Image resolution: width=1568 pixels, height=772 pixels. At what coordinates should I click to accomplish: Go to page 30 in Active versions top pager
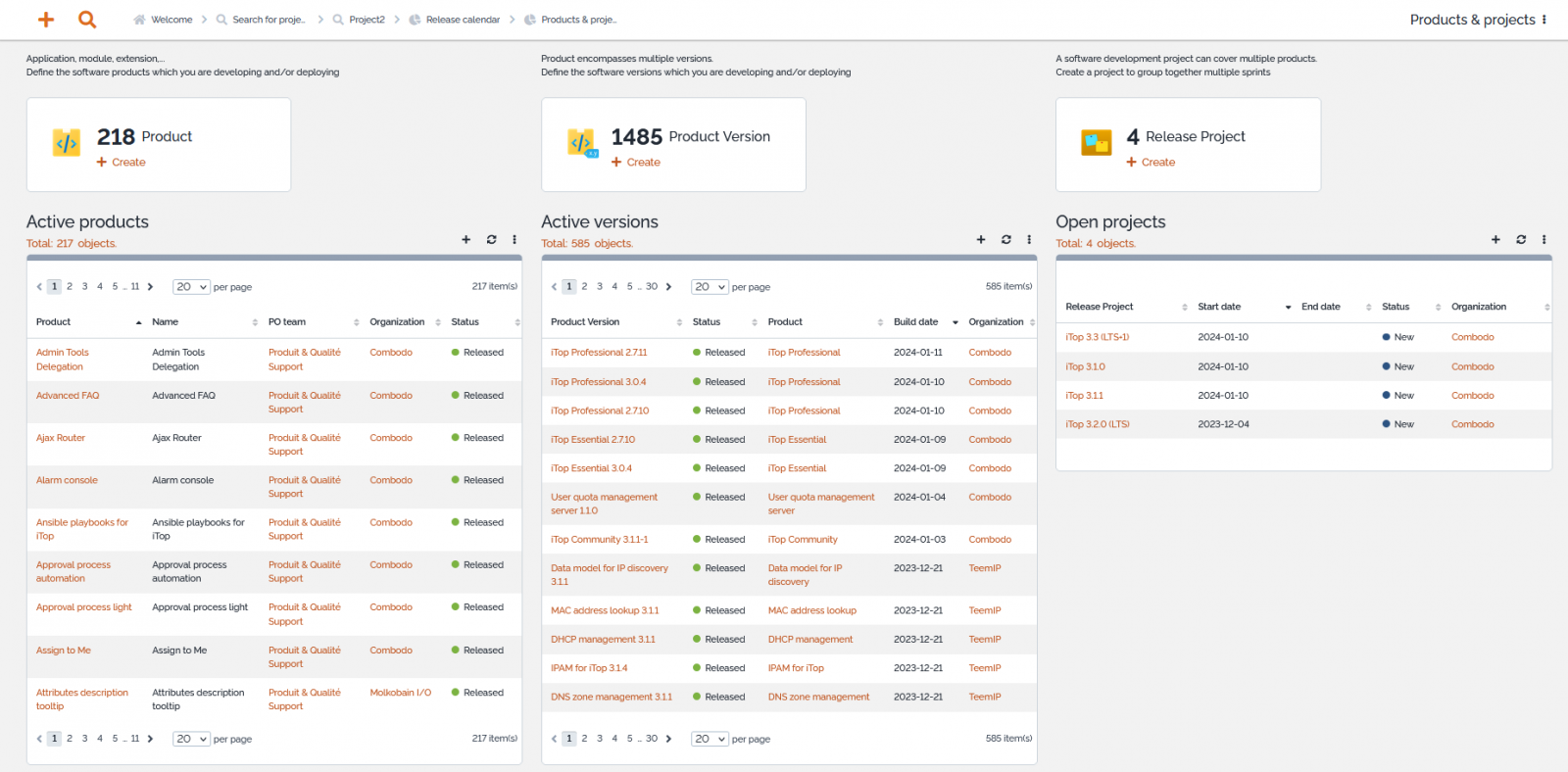[652, 287]
